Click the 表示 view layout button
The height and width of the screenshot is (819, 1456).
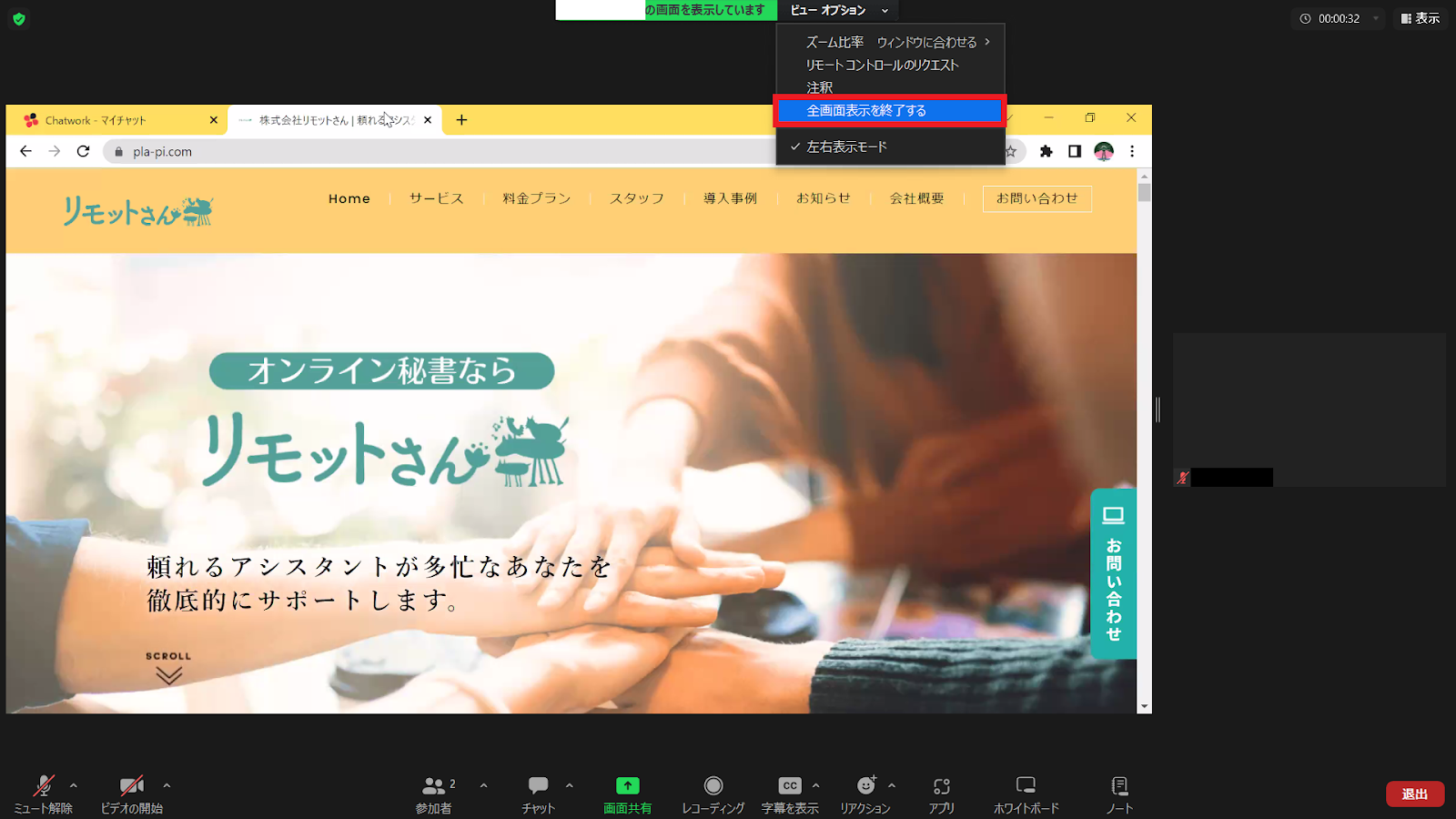[1421, 18]
